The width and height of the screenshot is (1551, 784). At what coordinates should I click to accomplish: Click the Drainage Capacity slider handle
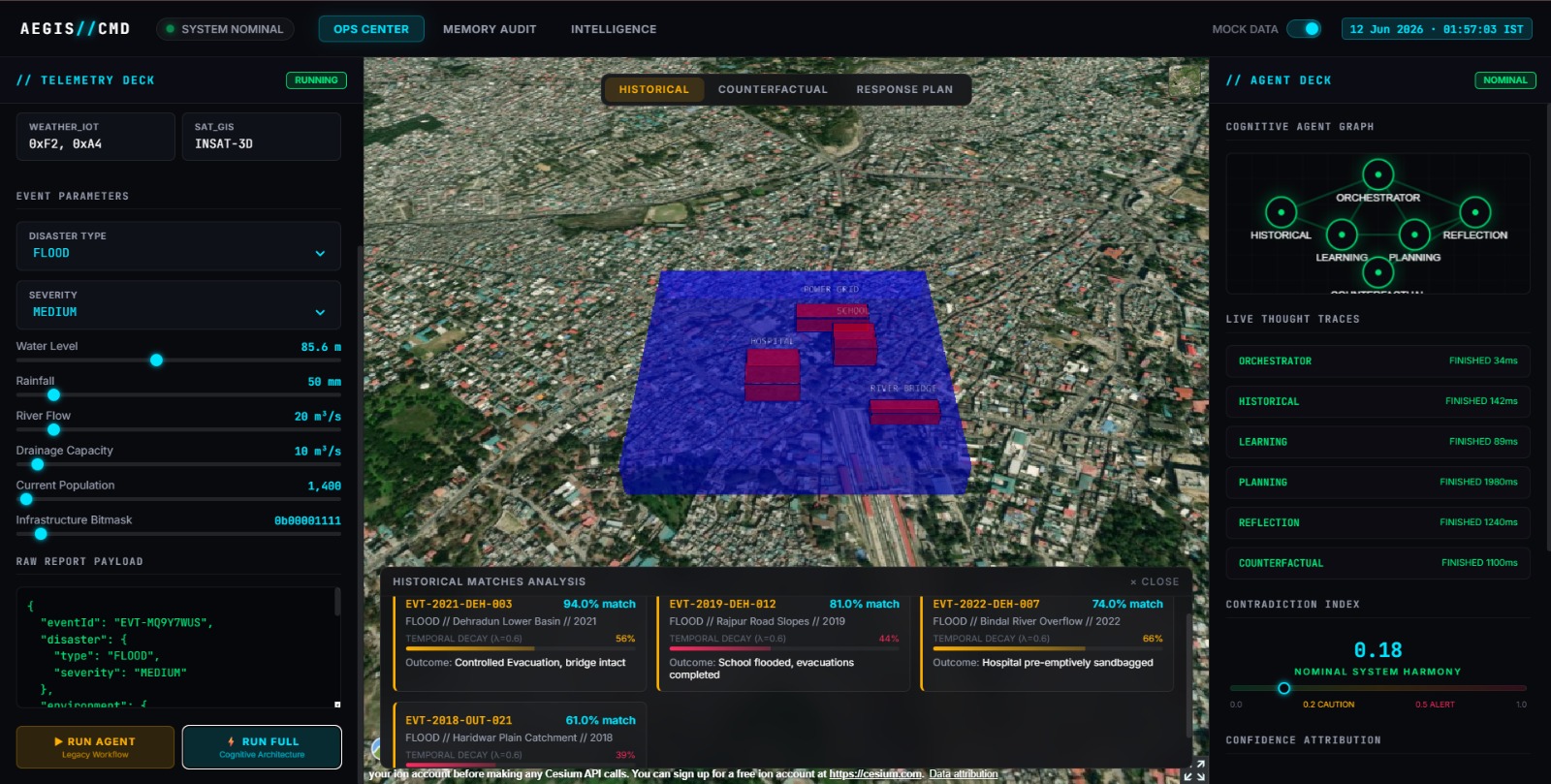coord(38,465)
